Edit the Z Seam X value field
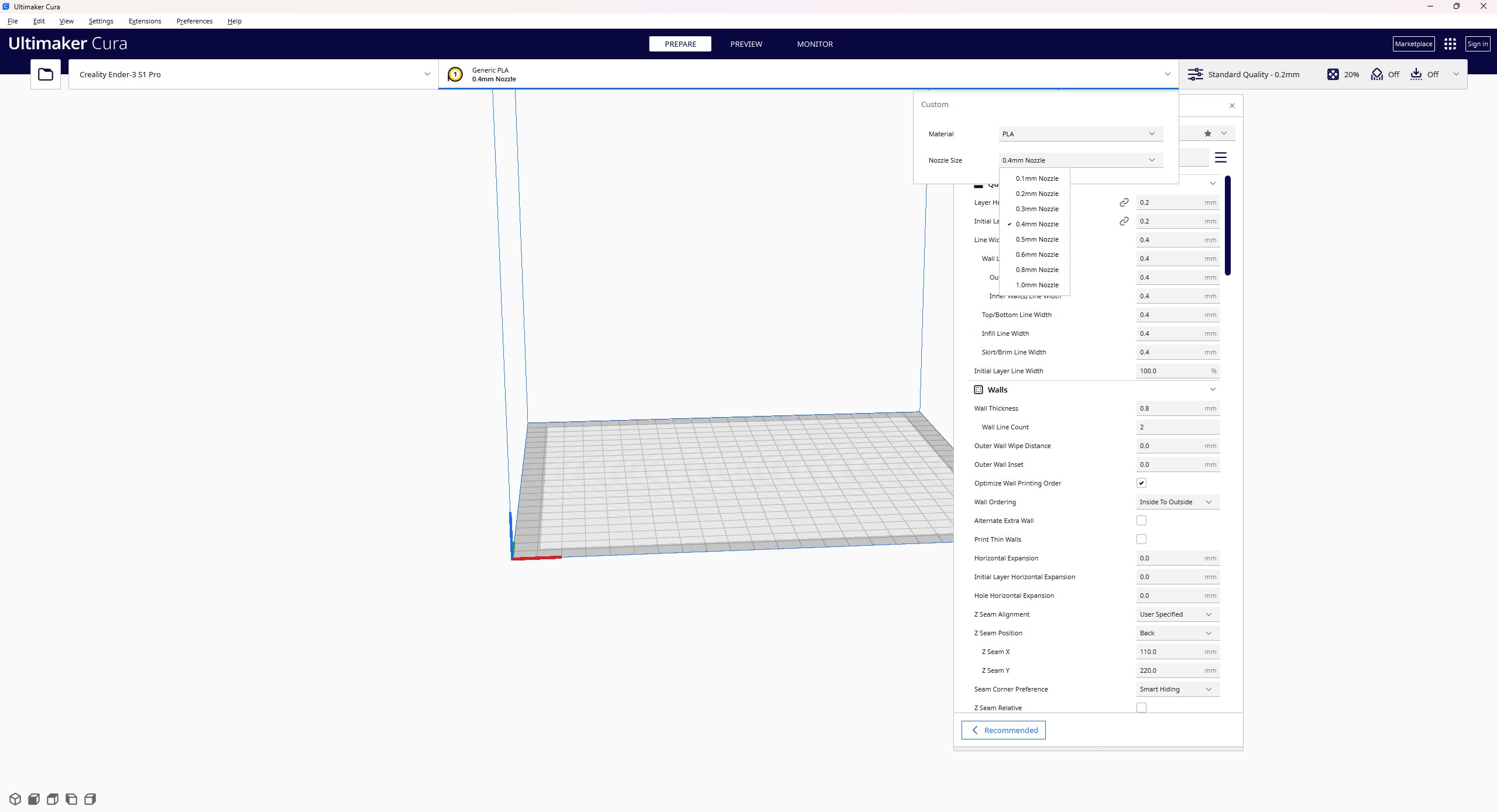The image size is (1497, 812). coord(1177,652)
